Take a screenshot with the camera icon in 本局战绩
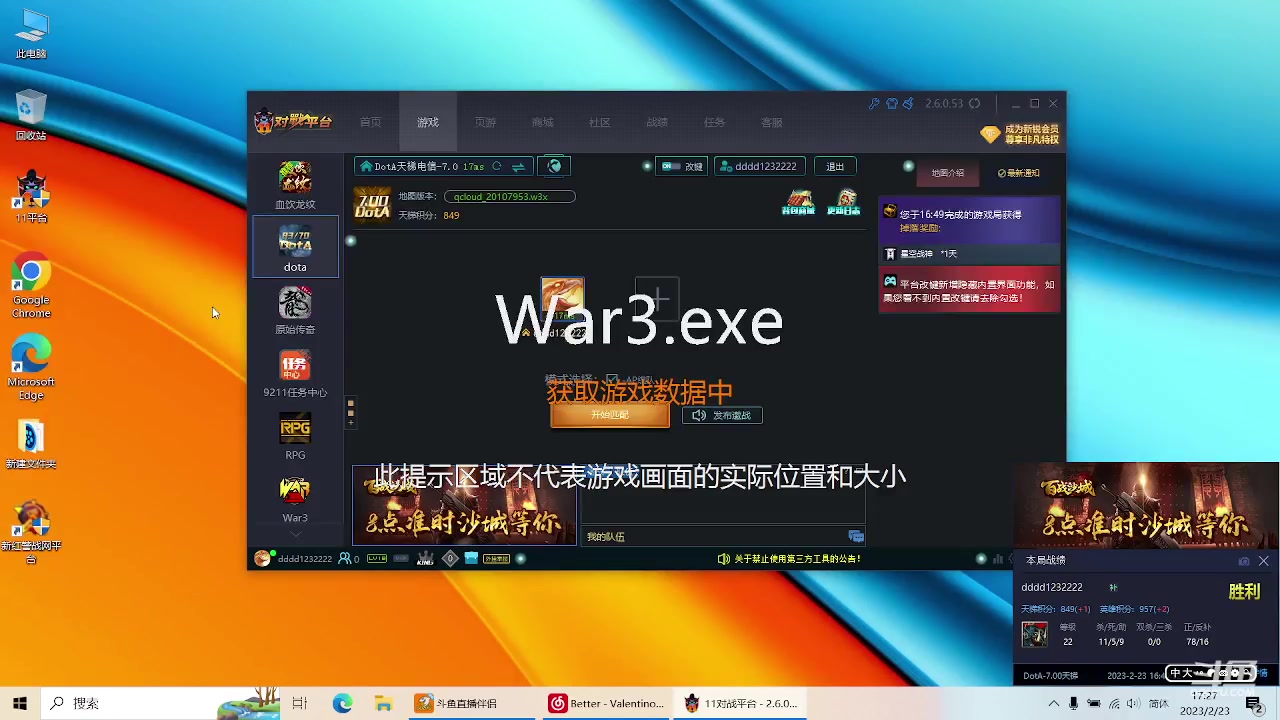The width and height of the screenshot is (1280, 720). coord(1243,561)
